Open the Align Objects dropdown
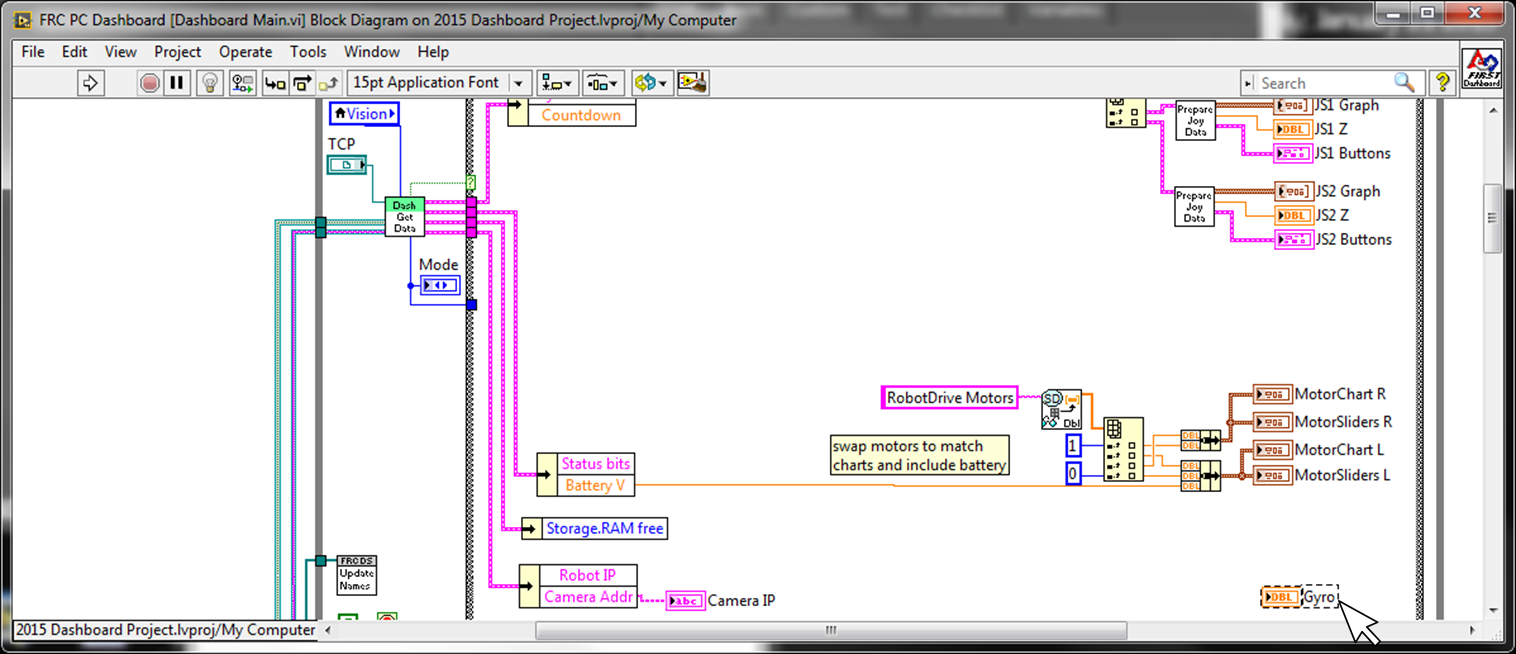The width and height of the screenshot is (1516, 654). [x=557, y=83]
